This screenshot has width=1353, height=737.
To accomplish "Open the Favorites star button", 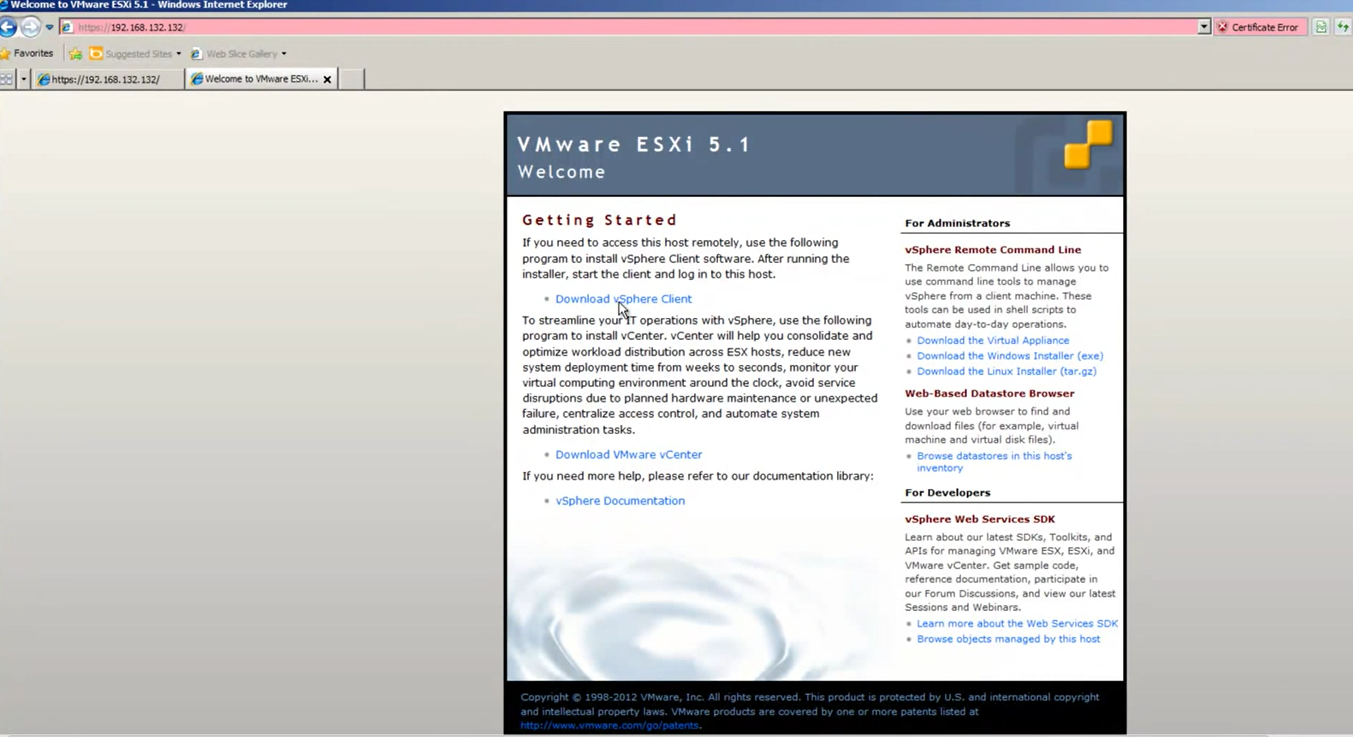I will tap(27, 53).
